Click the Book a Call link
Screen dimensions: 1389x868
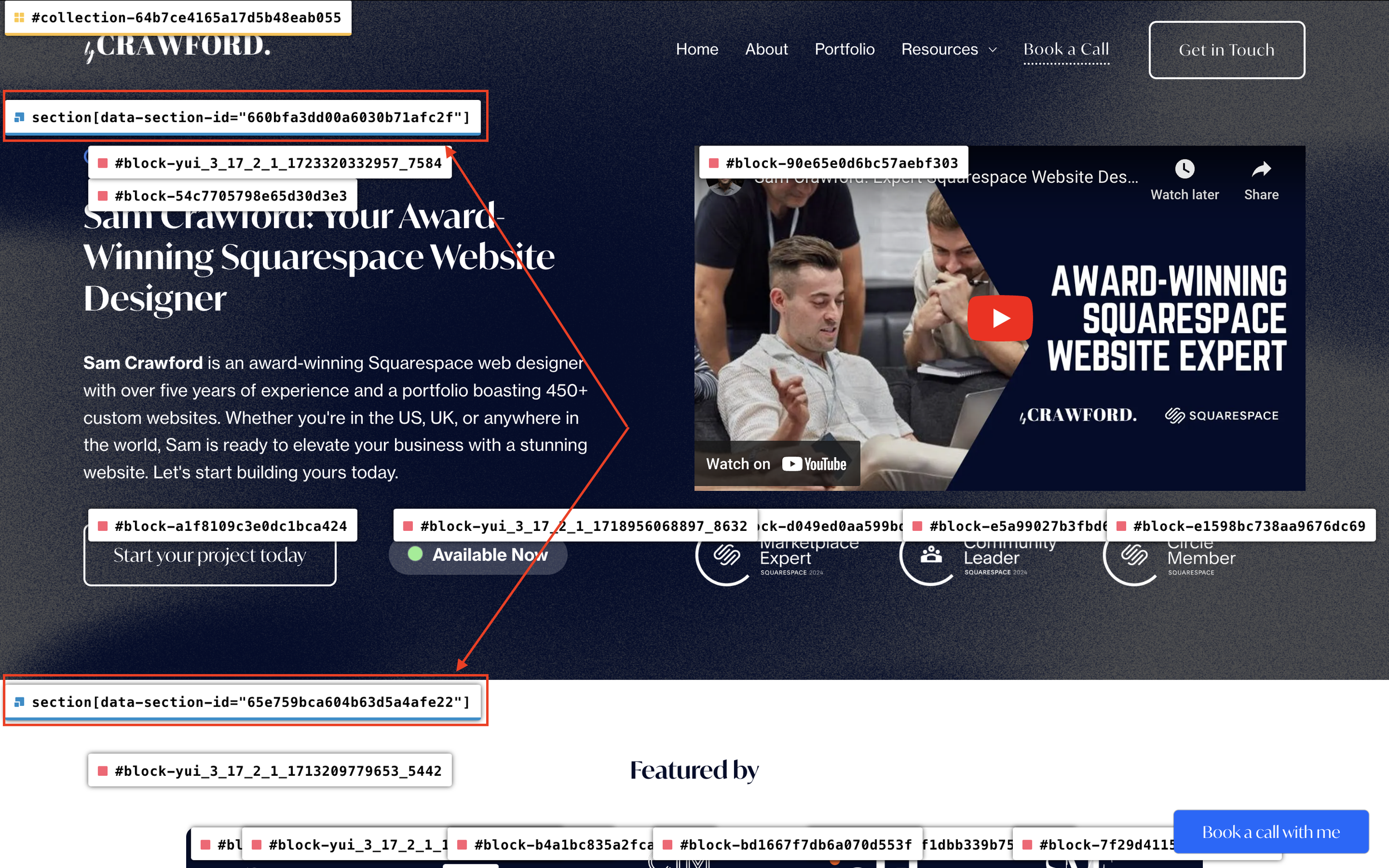point(1066,50)
